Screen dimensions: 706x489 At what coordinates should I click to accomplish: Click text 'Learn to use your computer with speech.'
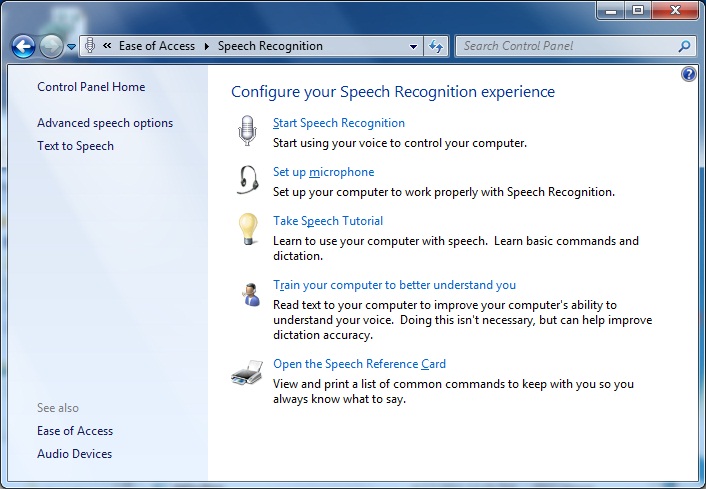coord(380,241)
